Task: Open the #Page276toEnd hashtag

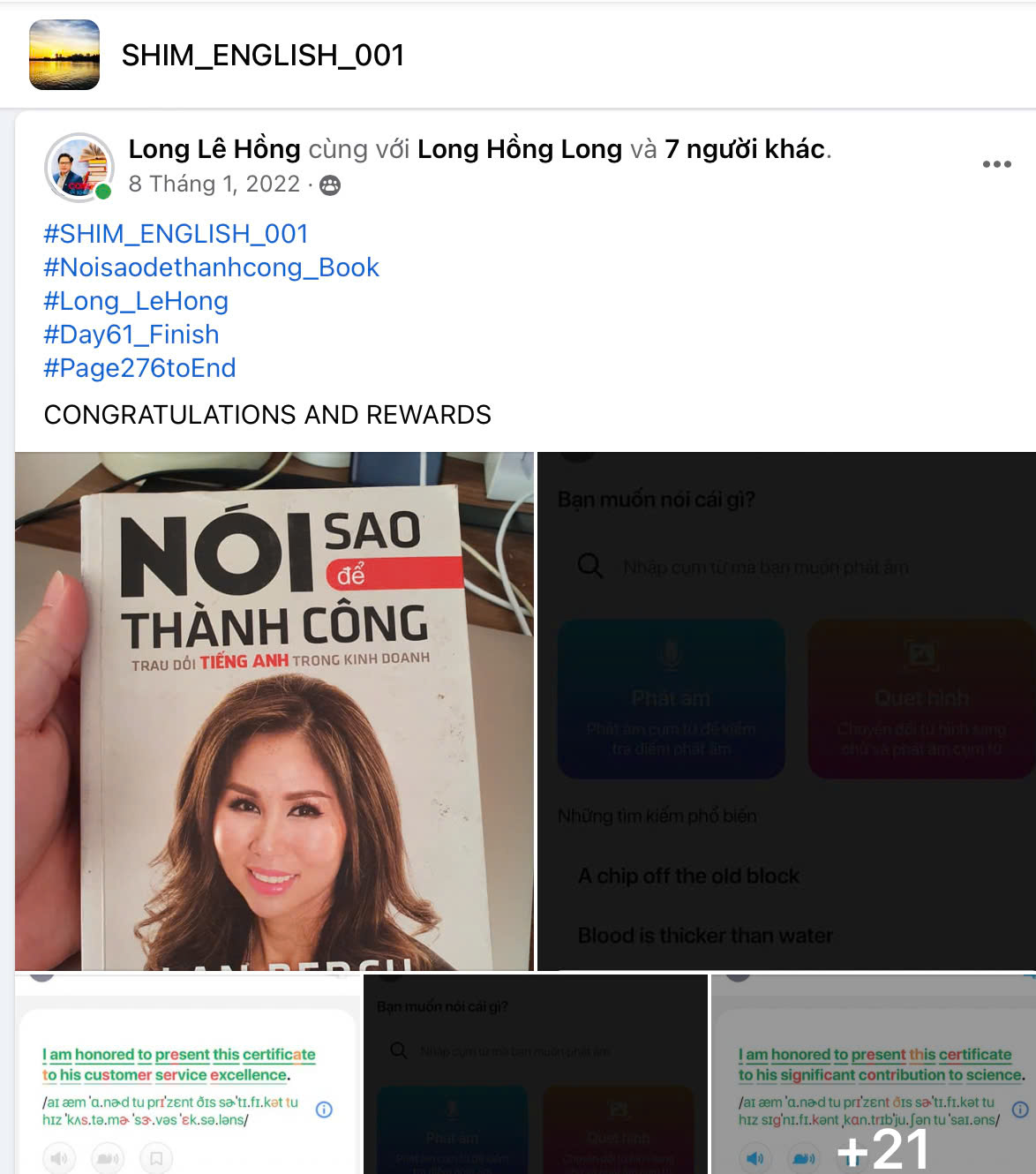Action: tap(139, 368)
